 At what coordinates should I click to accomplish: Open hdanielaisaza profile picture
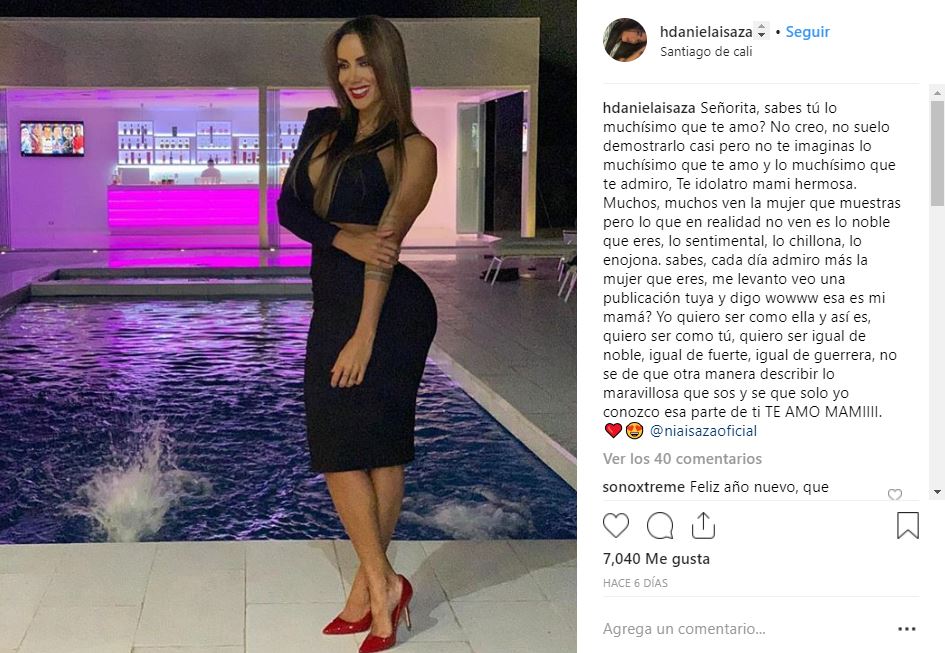coord(625,40)
